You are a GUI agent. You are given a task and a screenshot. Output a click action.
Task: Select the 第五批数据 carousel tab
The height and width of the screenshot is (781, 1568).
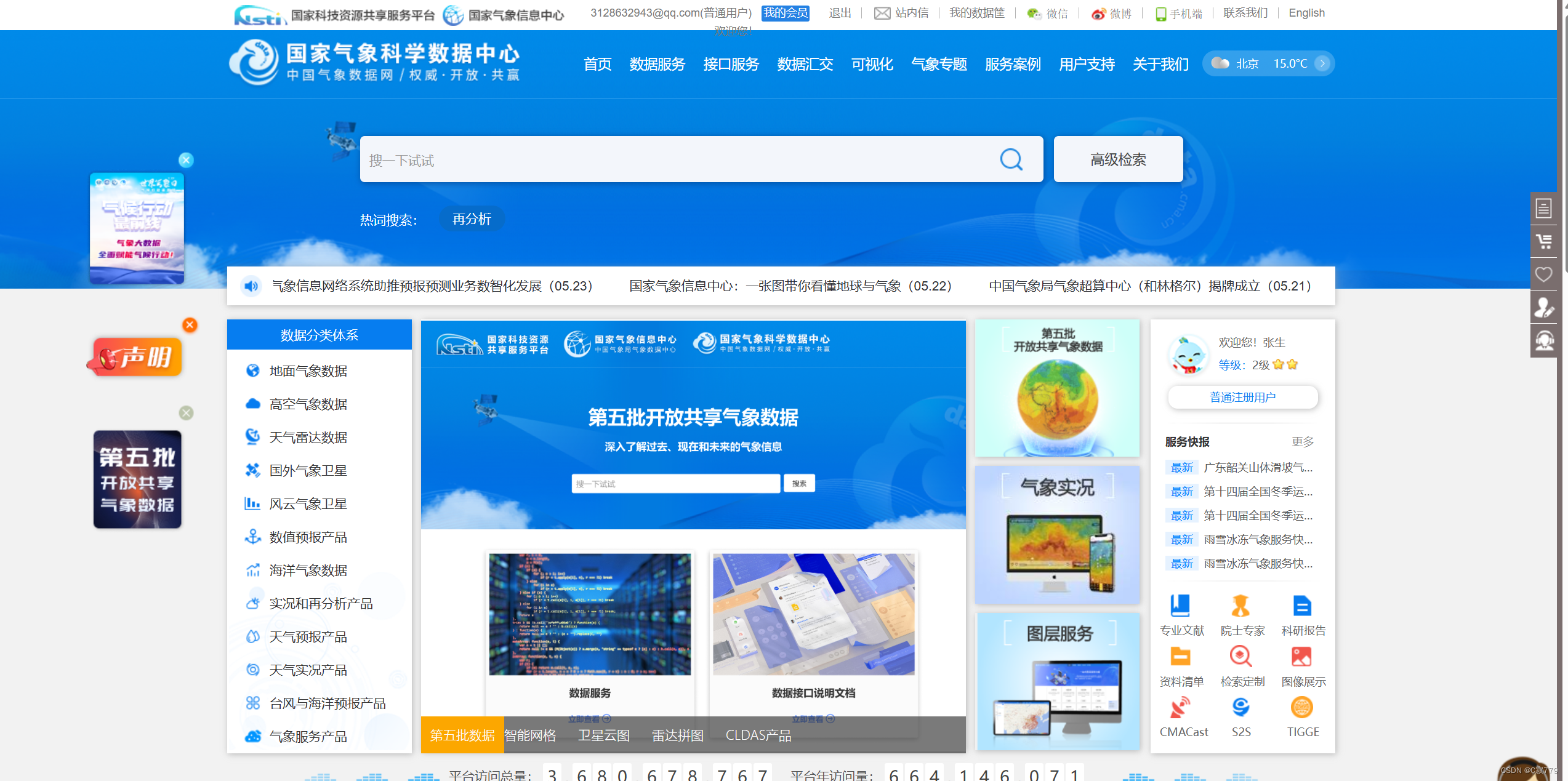click(462, 735)
